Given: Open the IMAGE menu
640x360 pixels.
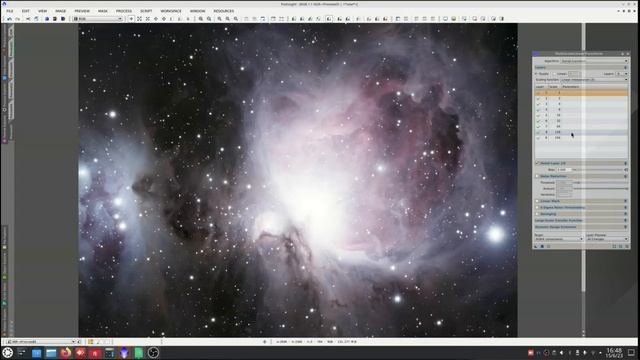Looking at the screenshot, I should (x=60, y=11).
